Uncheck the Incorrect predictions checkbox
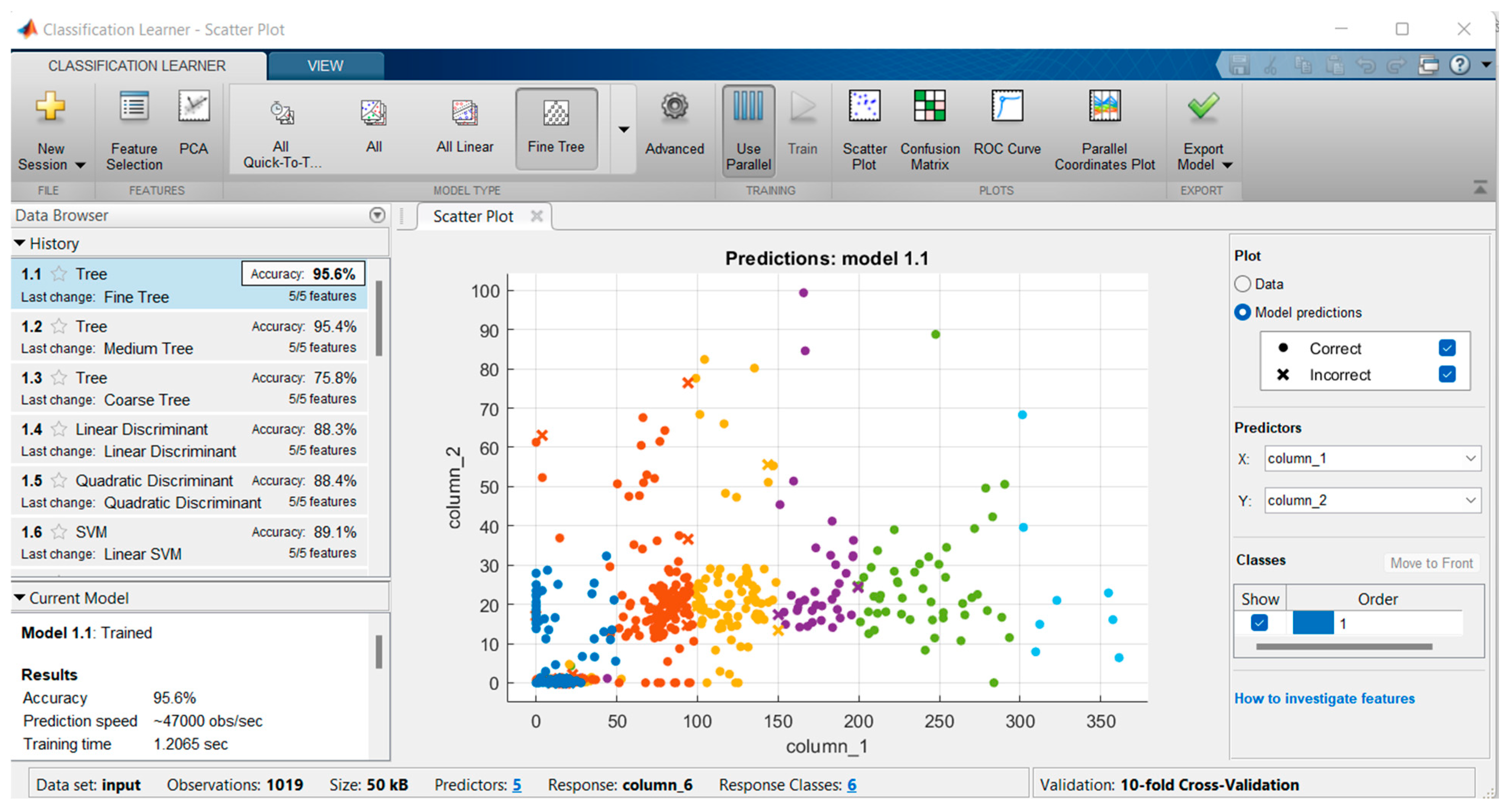This screenshot has width=1505, height=812. [x=1447, y=375]
